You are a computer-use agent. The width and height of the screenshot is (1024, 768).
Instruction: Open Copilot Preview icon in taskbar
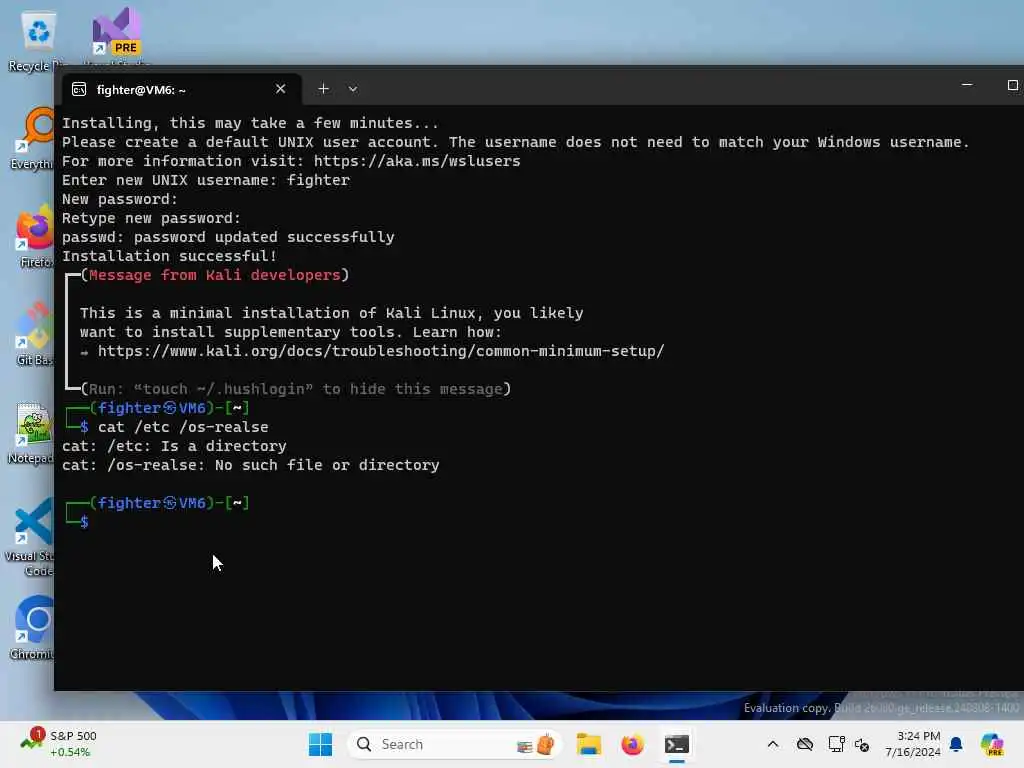(x=992, y=744)
